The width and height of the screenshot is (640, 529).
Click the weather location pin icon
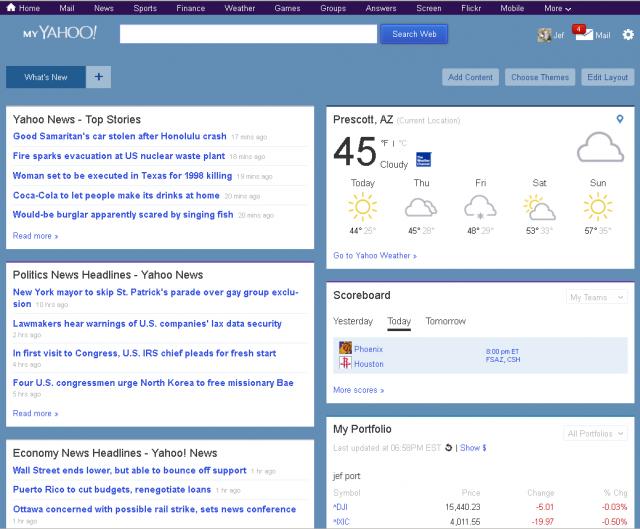(x=620, y=119)
